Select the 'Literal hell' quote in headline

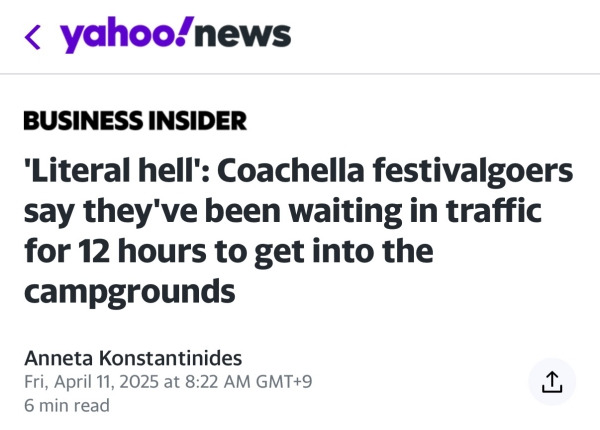coord(112,171)
